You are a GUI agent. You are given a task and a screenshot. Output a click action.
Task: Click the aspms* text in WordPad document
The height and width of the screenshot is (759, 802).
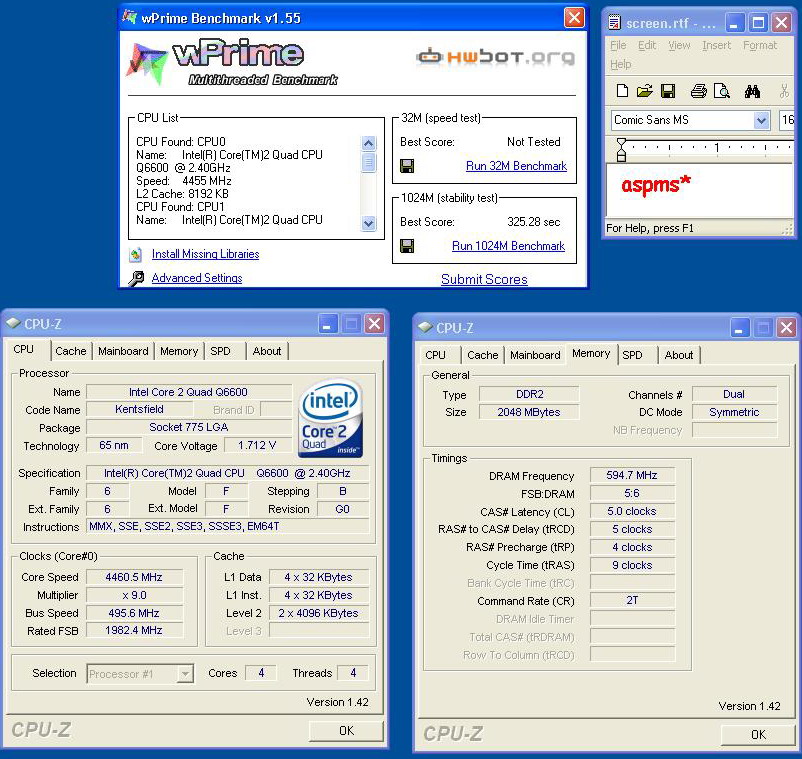(x=656, y=185)
